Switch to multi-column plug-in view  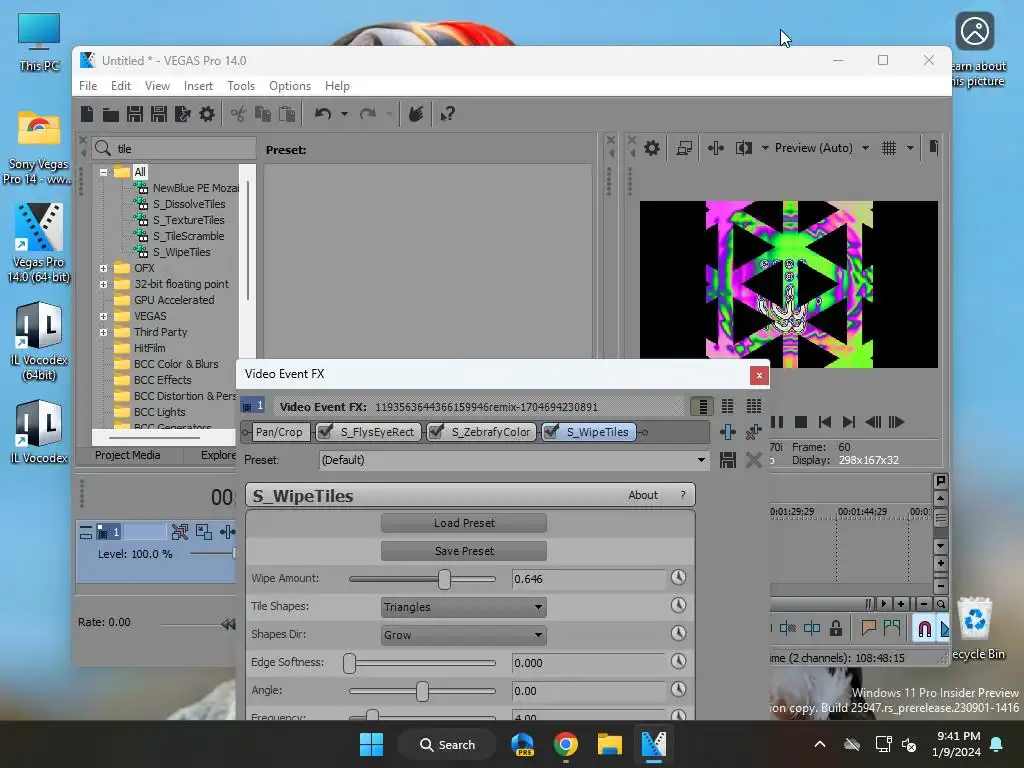point(754,406)
